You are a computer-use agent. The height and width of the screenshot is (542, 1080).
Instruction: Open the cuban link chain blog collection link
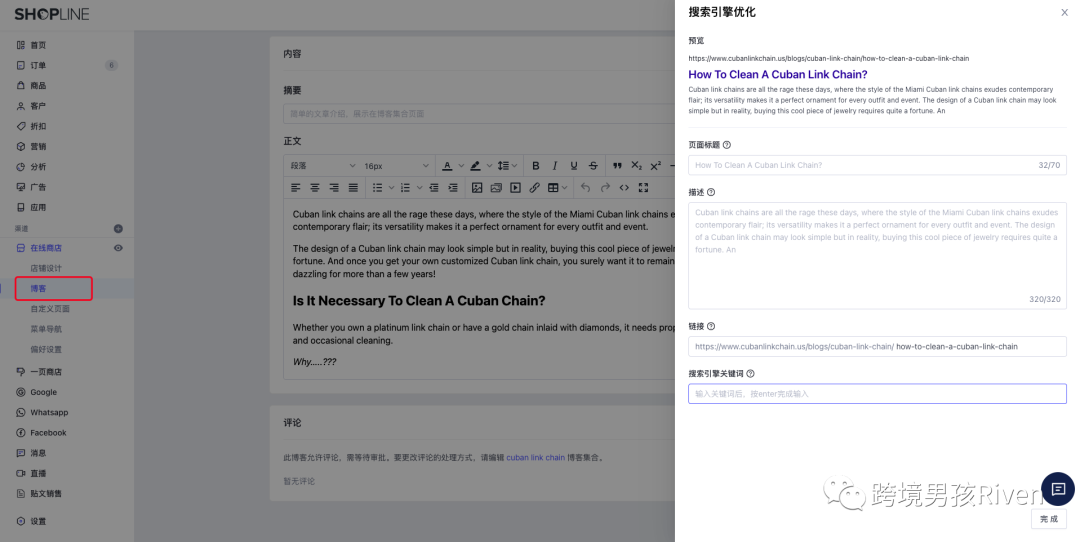click(535, 457)
